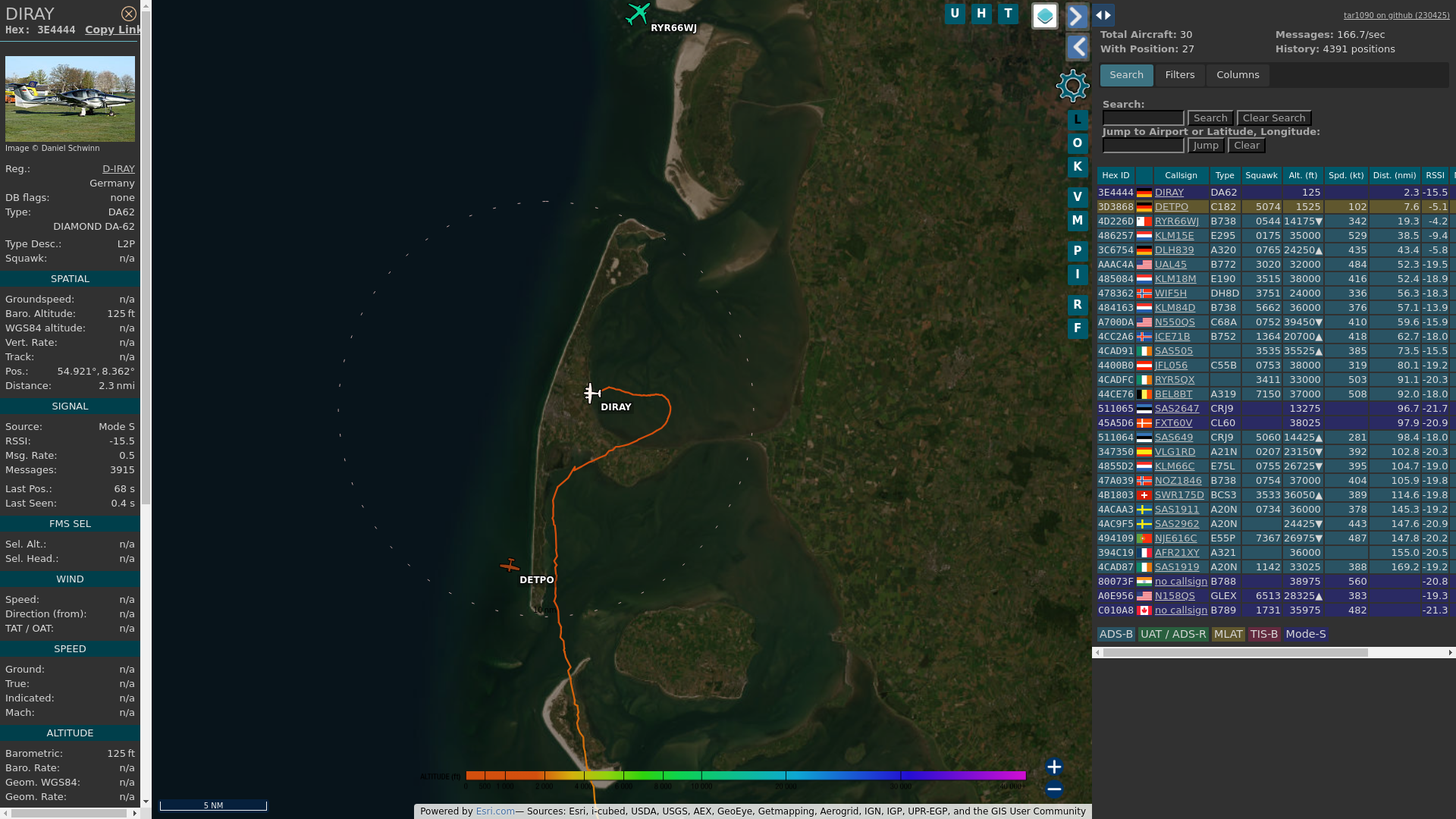
Task: Click the Clear Search button
Action: (x=1274, y=118)
